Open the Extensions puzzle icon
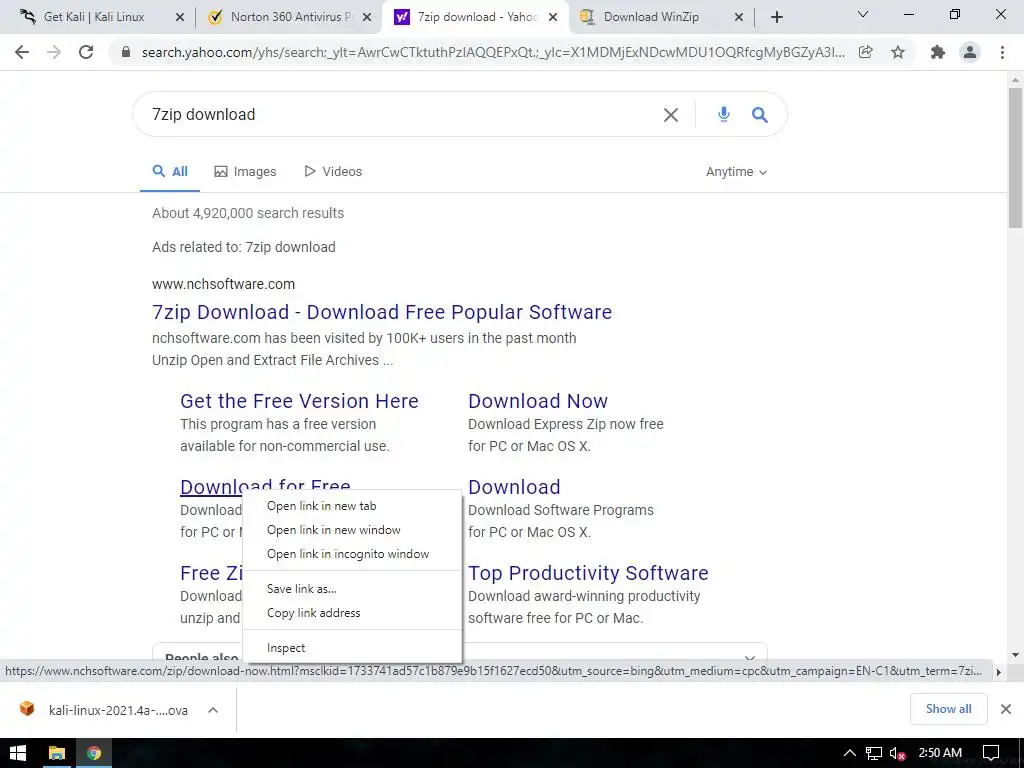 pyautogui.click(x=938, y=52)
